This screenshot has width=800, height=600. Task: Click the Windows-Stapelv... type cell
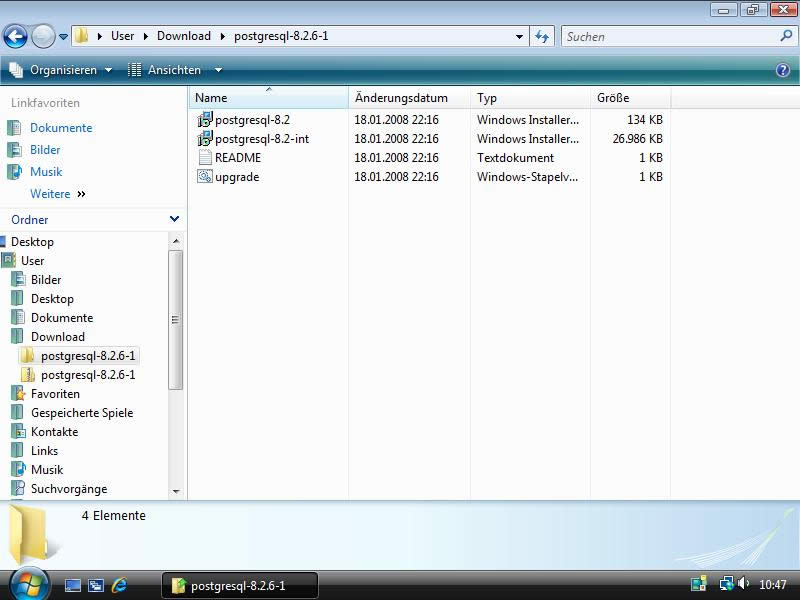tap(528, 177)
